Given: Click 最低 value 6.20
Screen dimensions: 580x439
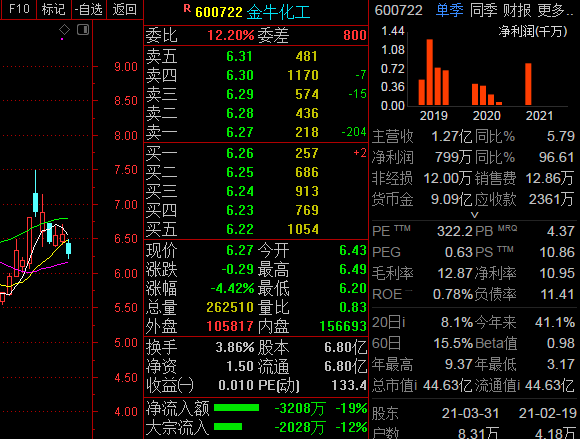Looking at the screenshot, I should coord(353,288).
